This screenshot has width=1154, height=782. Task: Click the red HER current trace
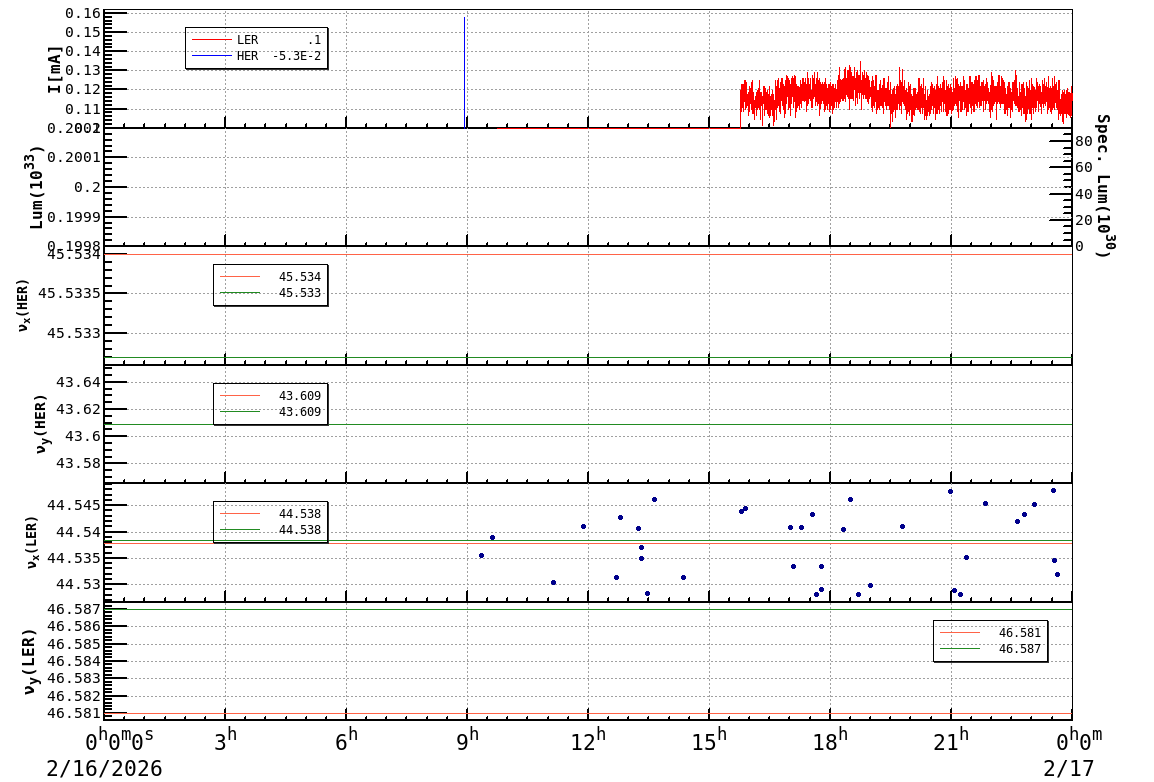(x=900, y=97)
